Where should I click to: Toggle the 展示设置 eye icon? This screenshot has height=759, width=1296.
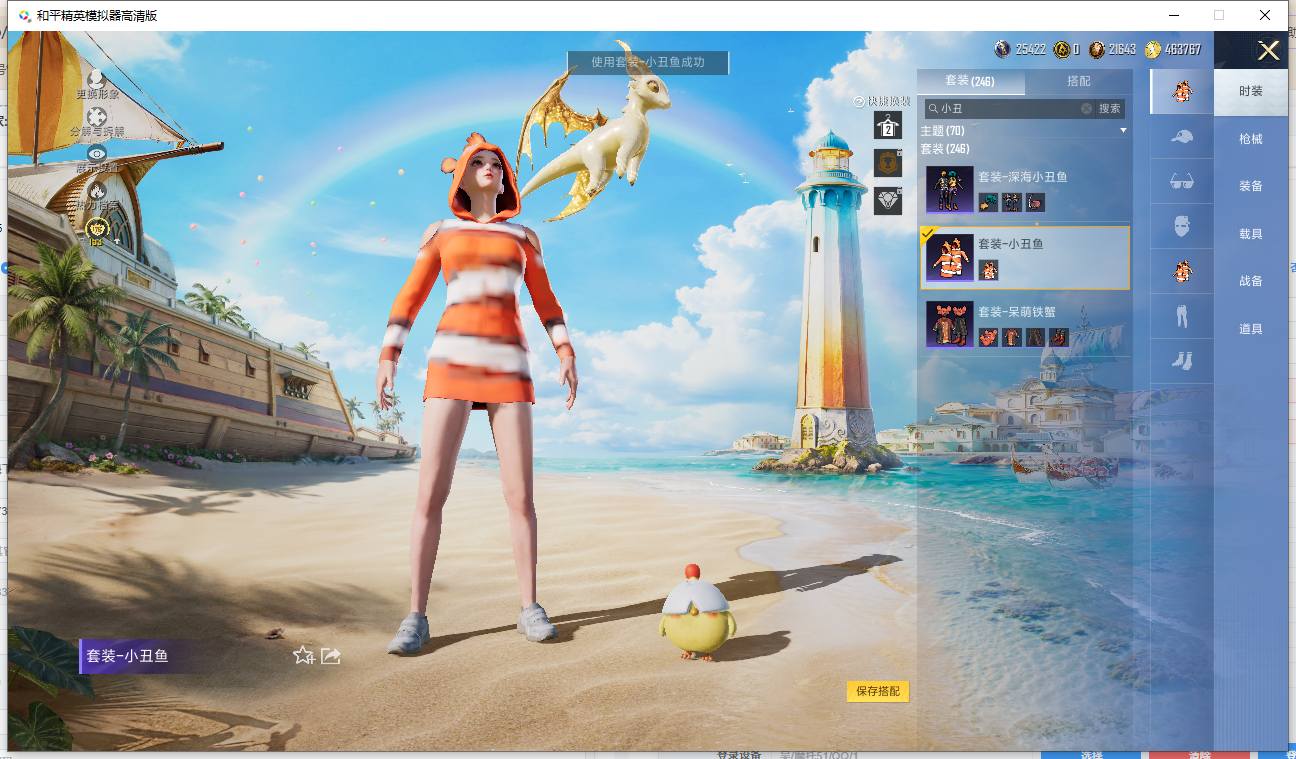pos(97,153)
